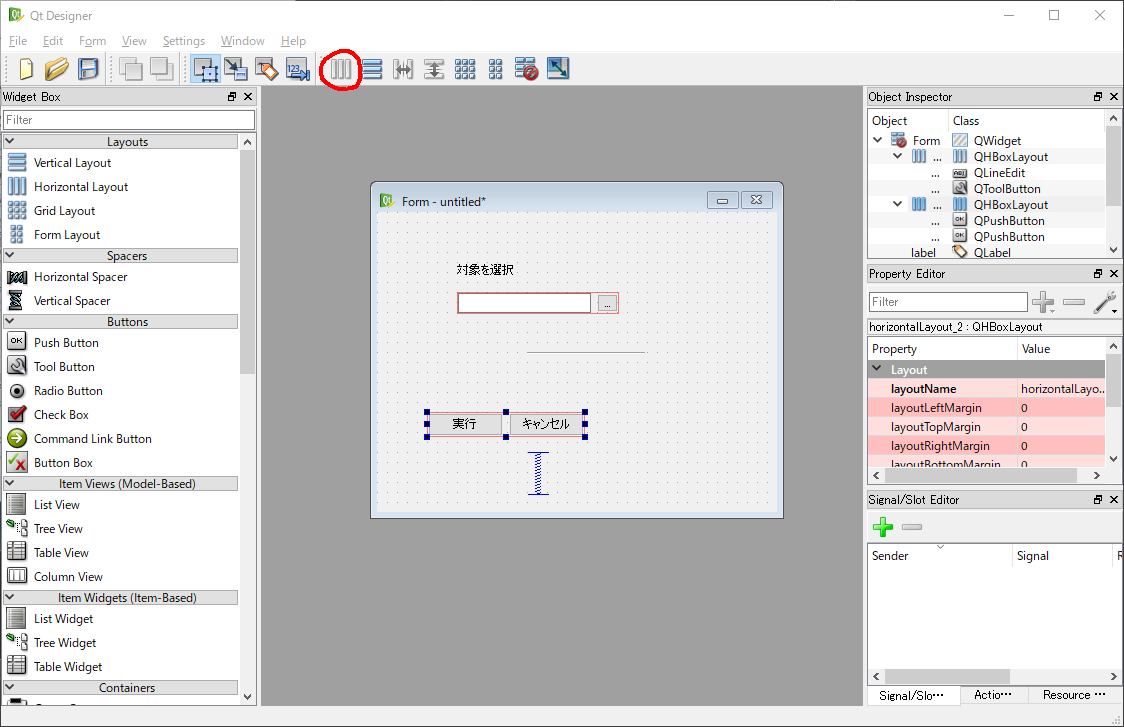This screenshot has height=727, width=1124.
Task: Click the 実行 button on the form
Action: [x=464, y=424]
